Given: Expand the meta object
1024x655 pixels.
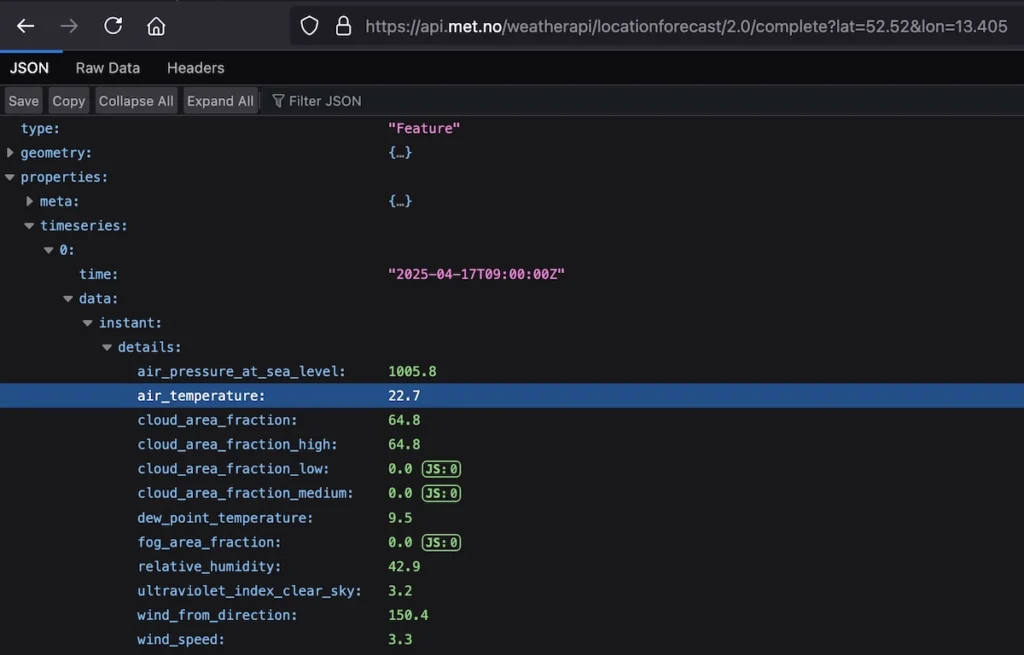Looking at the screenshot, I should coord(30,201).
